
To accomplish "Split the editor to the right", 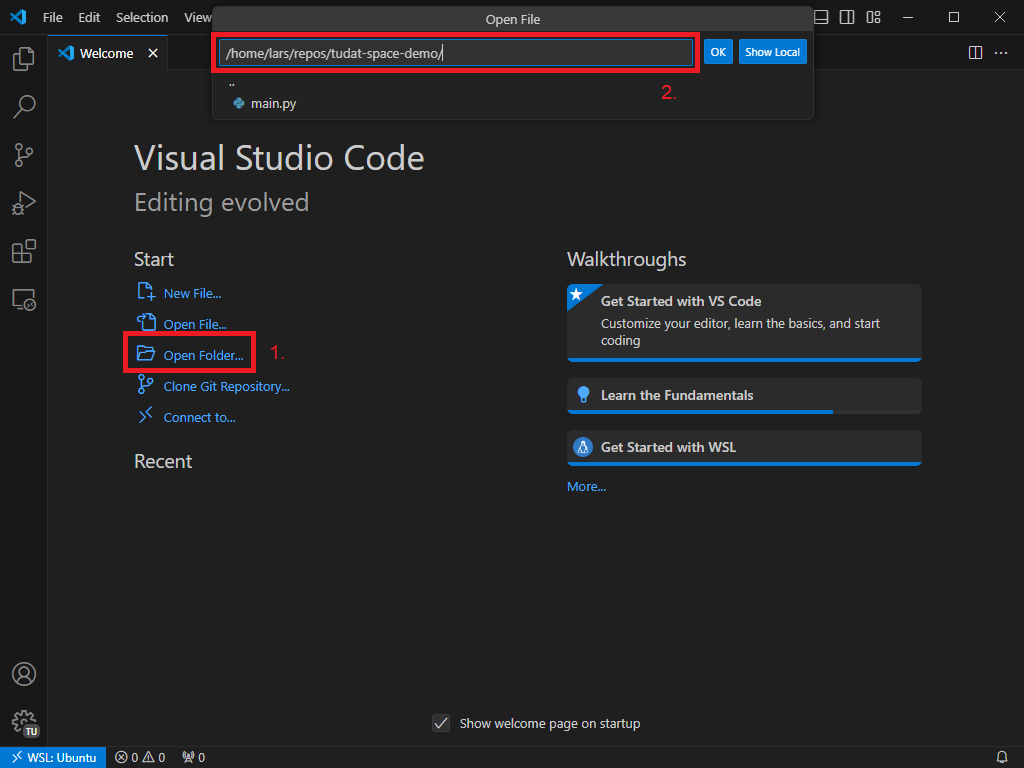I will click(975, 52).
